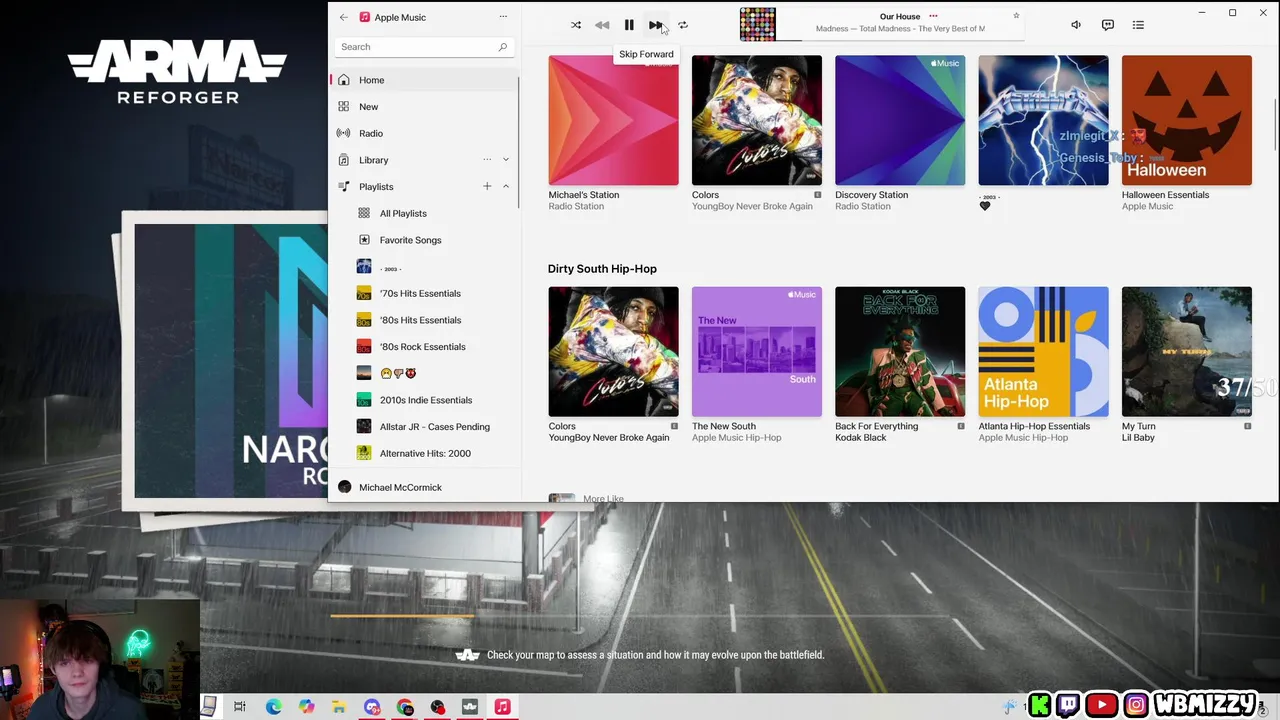Open Alternative Hits: 2000 playlist
The width and height of the screenshot is (1280, 720).
[424, 453]
